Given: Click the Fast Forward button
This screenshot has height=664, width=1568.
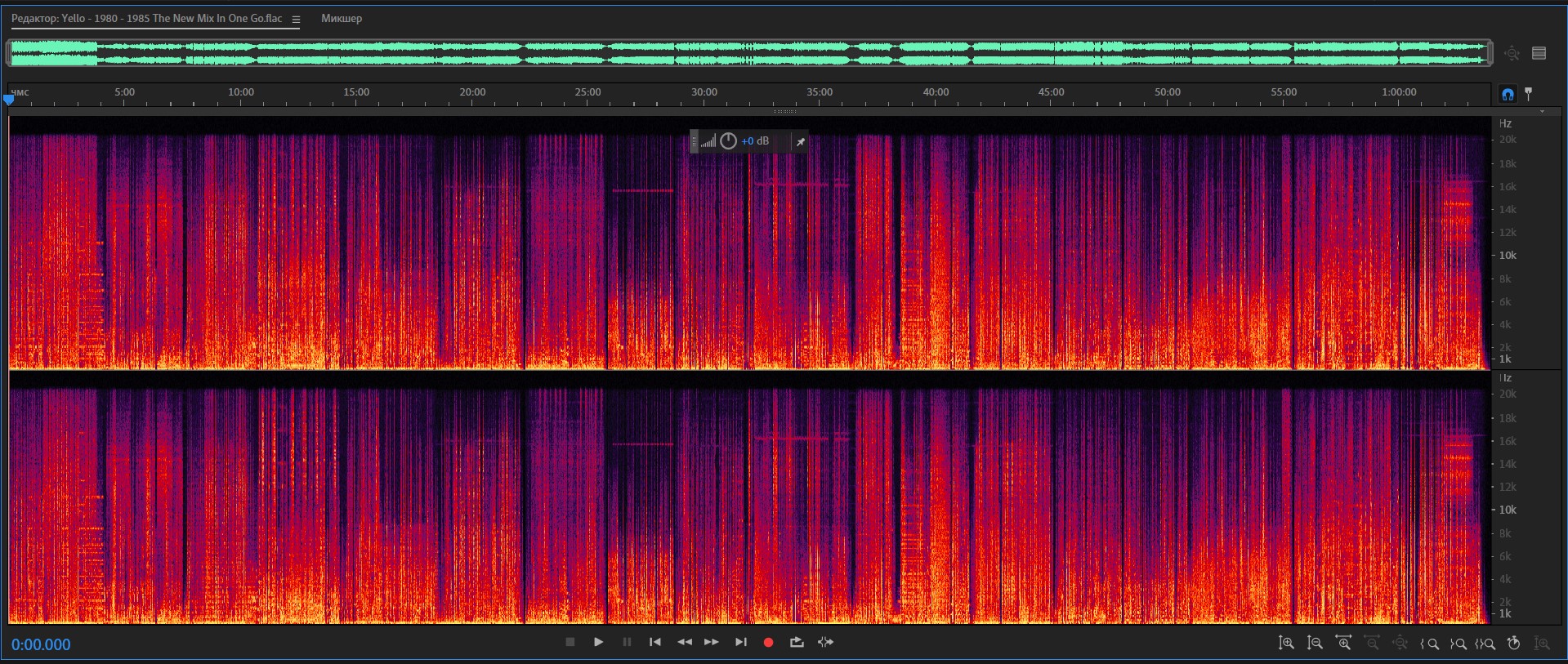Looking at the screenshot, I should pos(712,643).
